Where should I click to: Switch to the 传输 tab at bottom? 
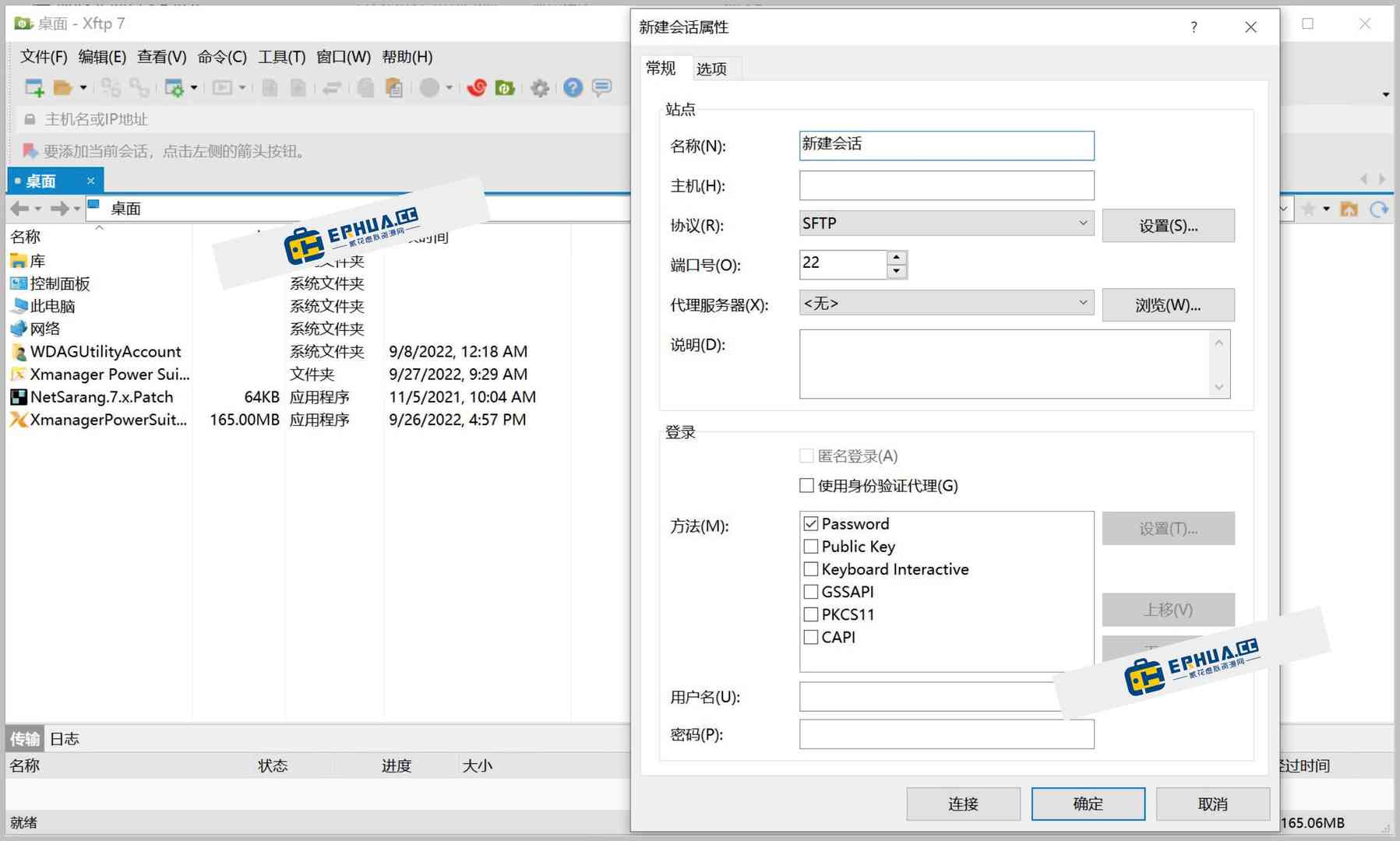coord(25,739)
